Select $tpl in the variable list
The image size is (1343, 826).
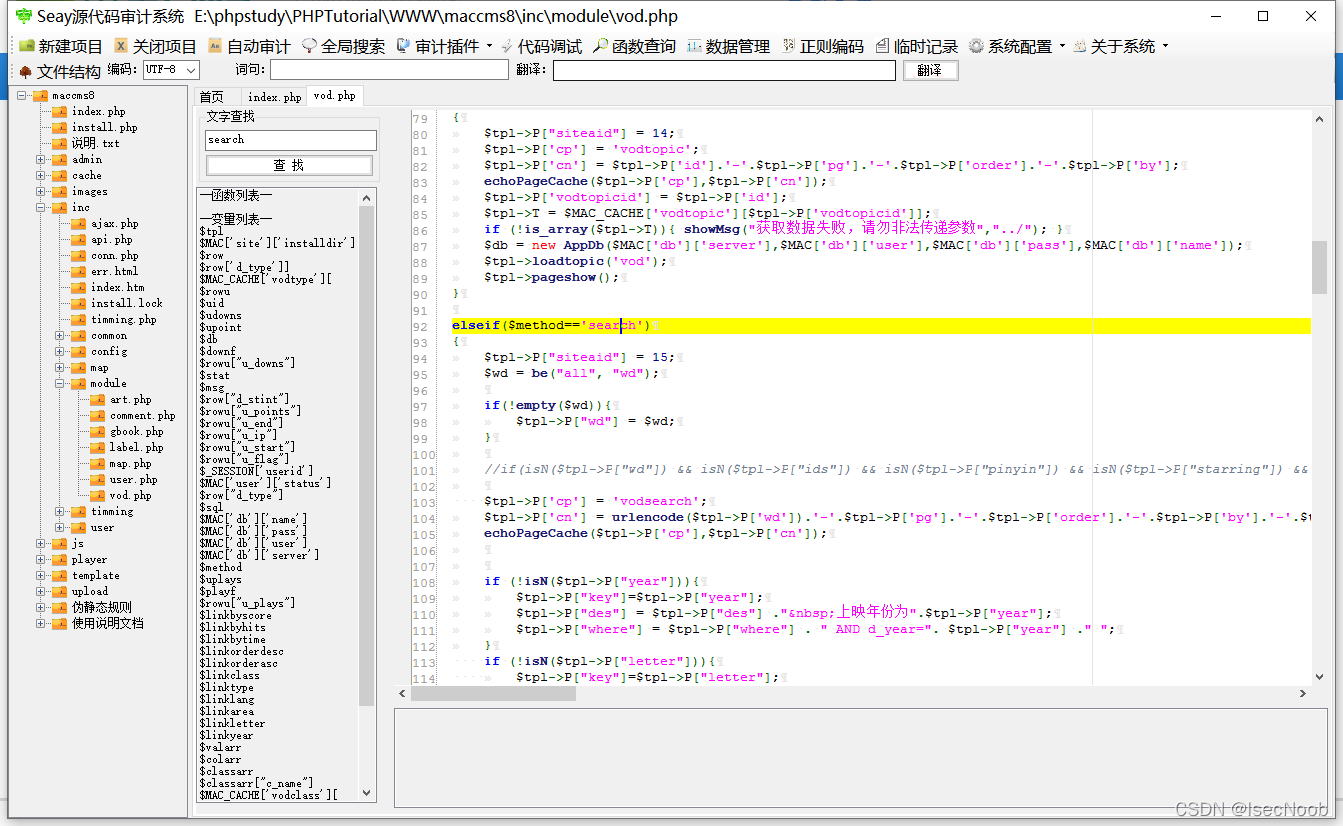pyautogui.click(x=211, y=231)
